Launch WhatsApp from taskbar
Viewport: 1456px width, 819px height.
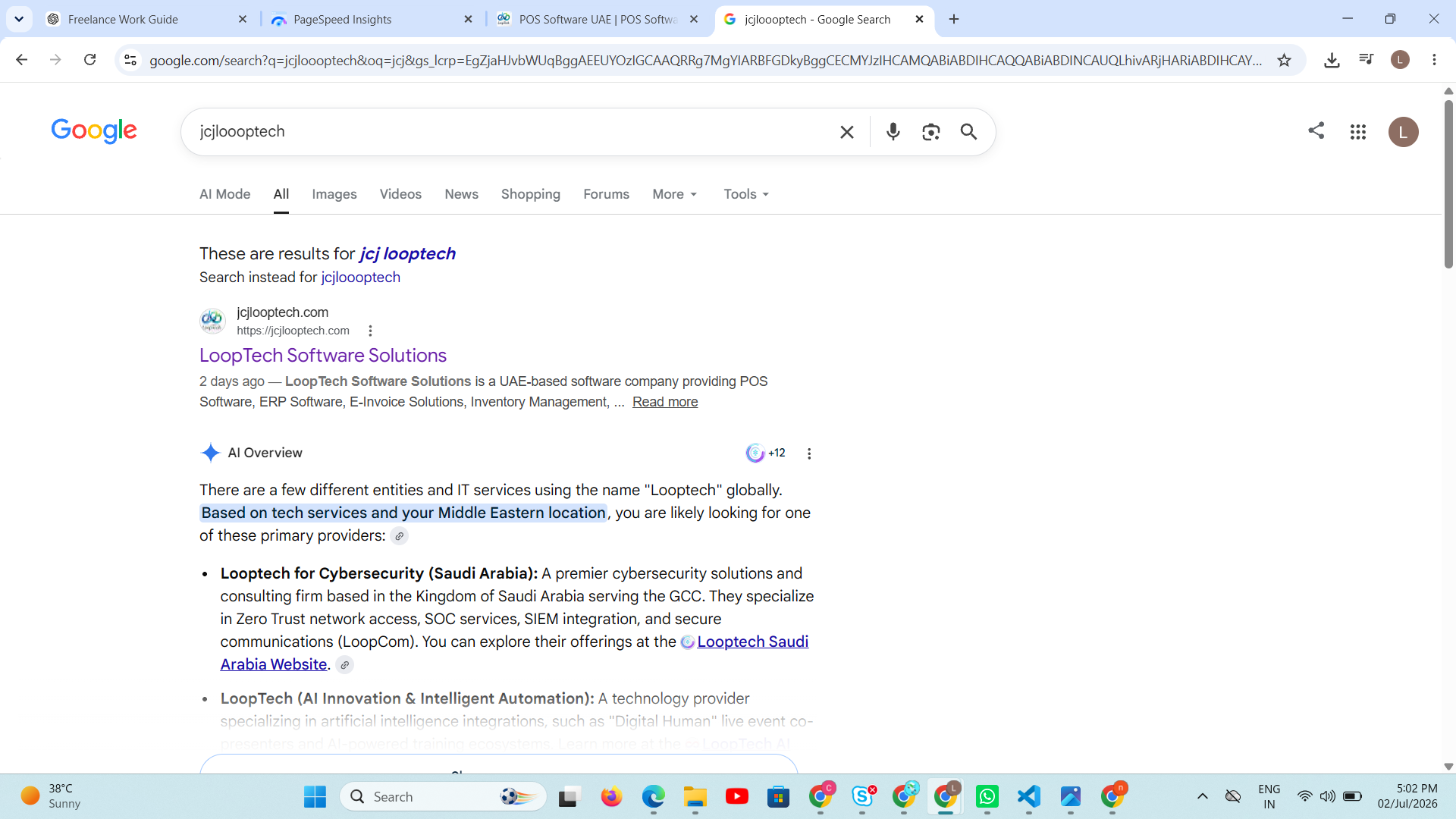(987, 797)
